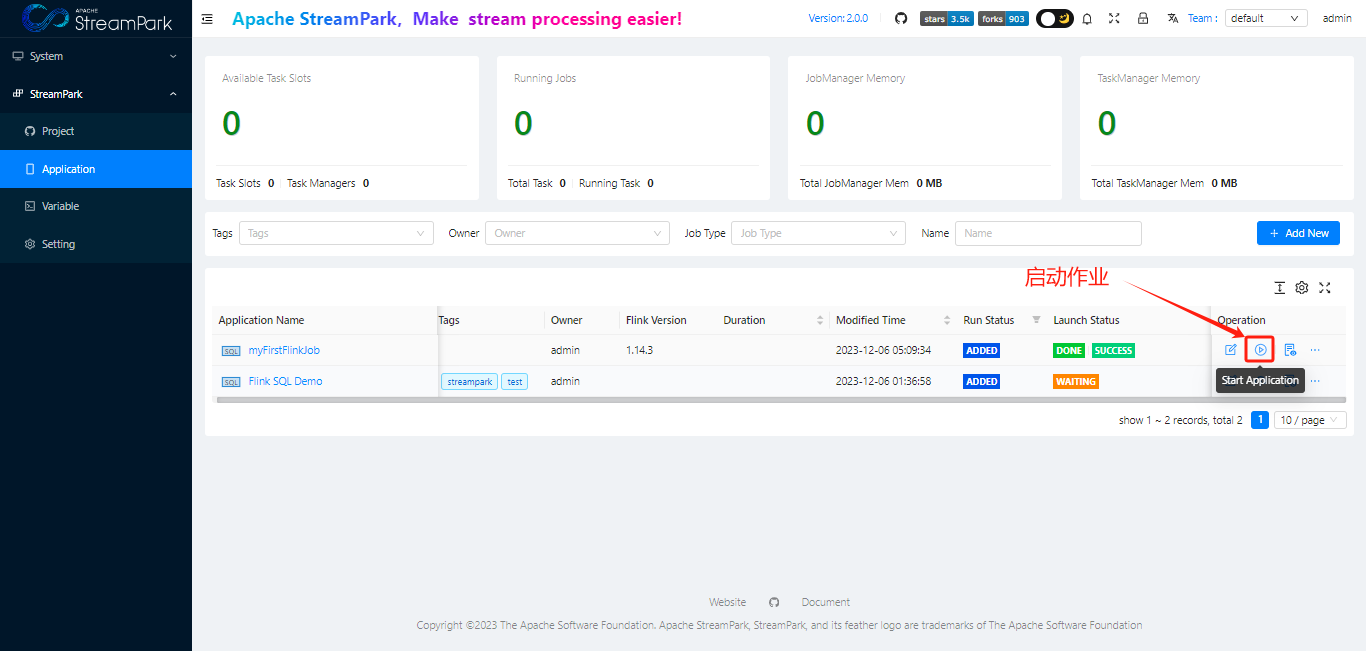This screenshot has width=1366, height=651.
Task: Open the 10 / page size dropdown
Action: click(x=1309, y=419)
